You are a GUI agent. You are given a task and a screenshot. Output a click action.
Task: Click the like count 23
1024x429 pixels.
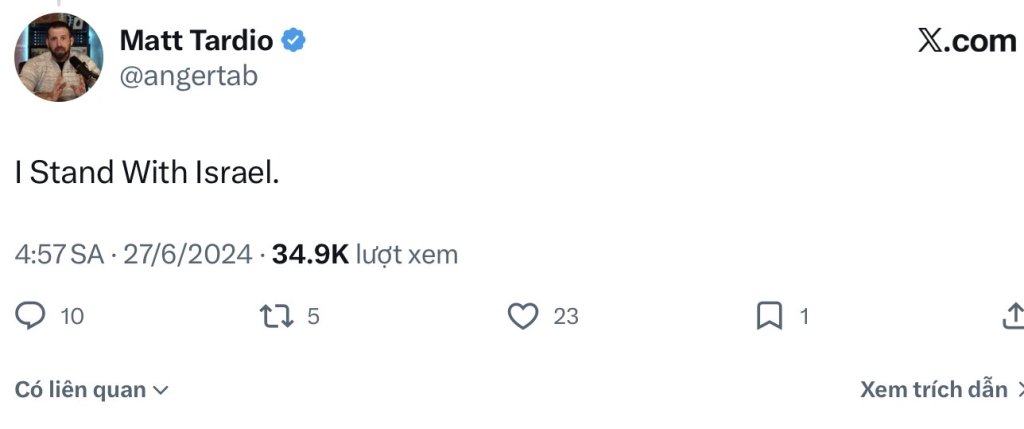[x=566, y=317]
